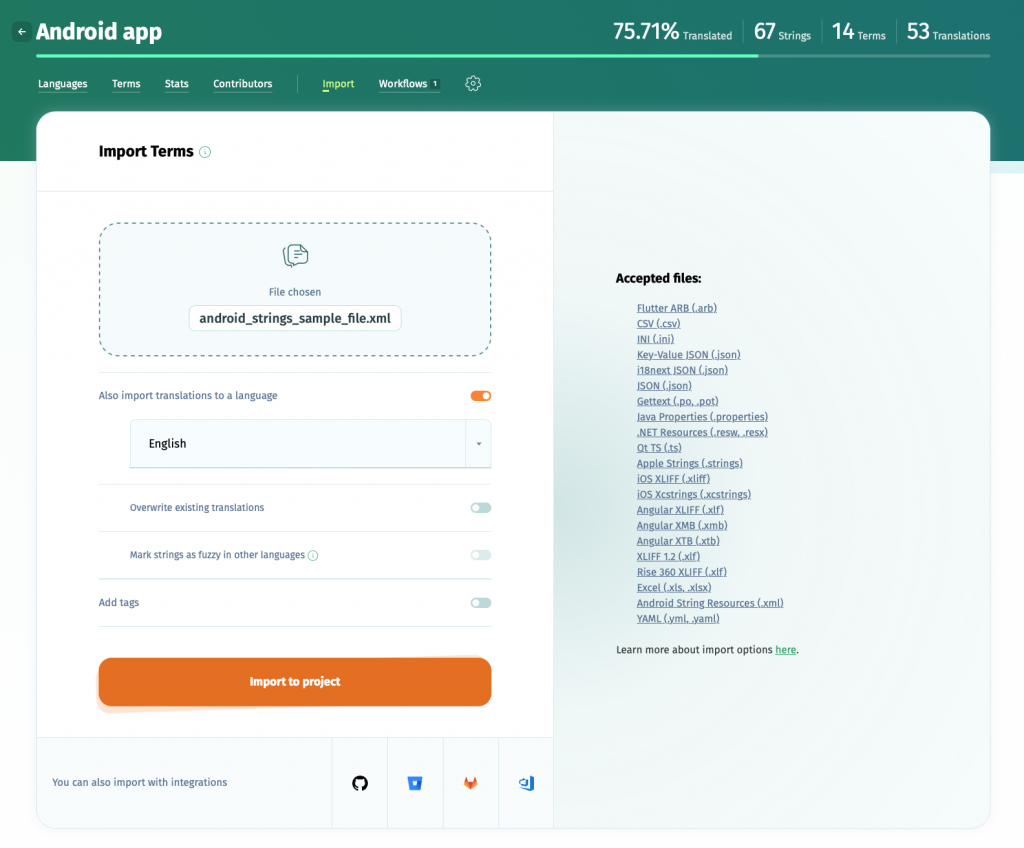Screen dimensions: 1024x848
Task: Switch to the Languages tab
Action: 63,84
